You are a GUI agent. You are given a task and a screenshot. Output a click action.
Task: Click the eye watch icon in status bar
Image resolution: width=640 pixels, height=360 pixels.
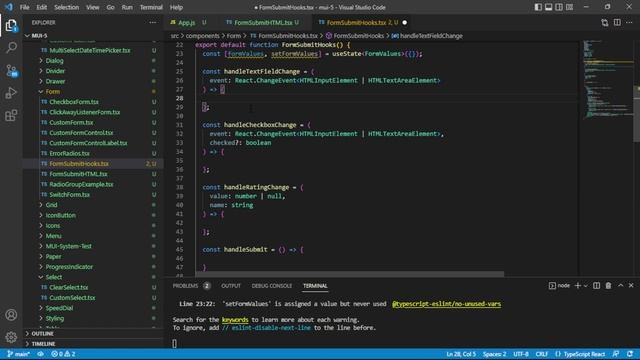pyautogui.click(x=40, y=354)
